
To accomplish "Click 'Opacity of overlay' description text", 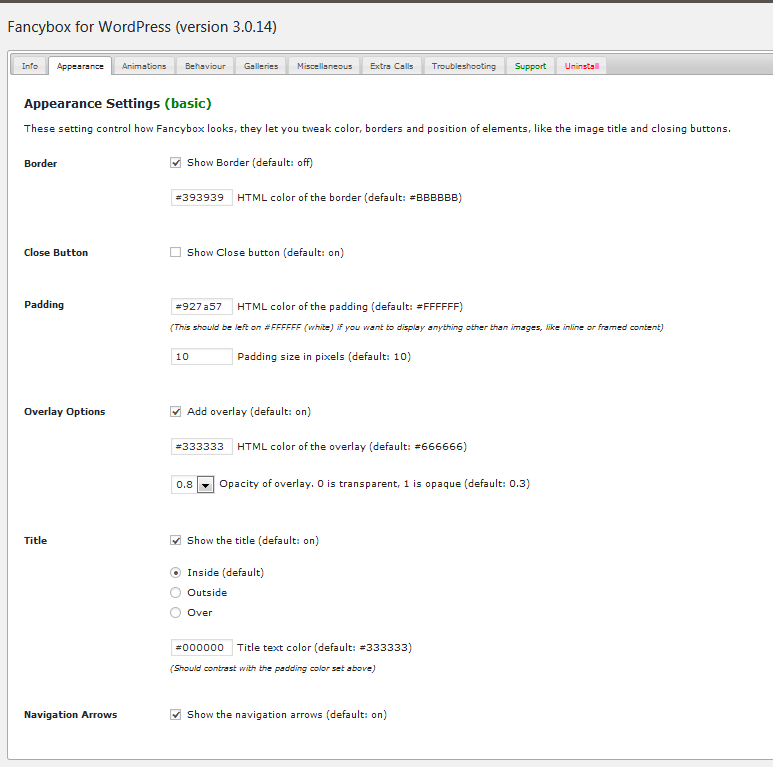I will [x=375, y=484].
